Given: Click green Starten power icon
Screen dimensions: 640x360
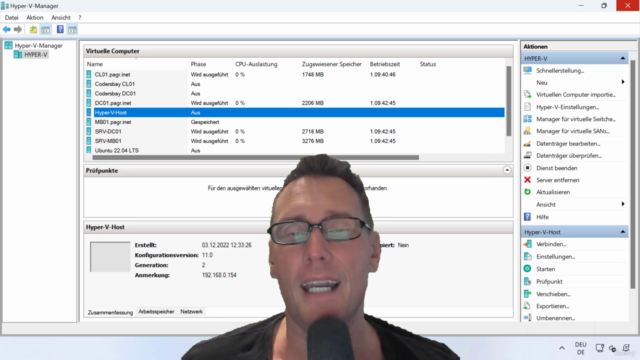Looking at the screenshot, I should [528, 269].
